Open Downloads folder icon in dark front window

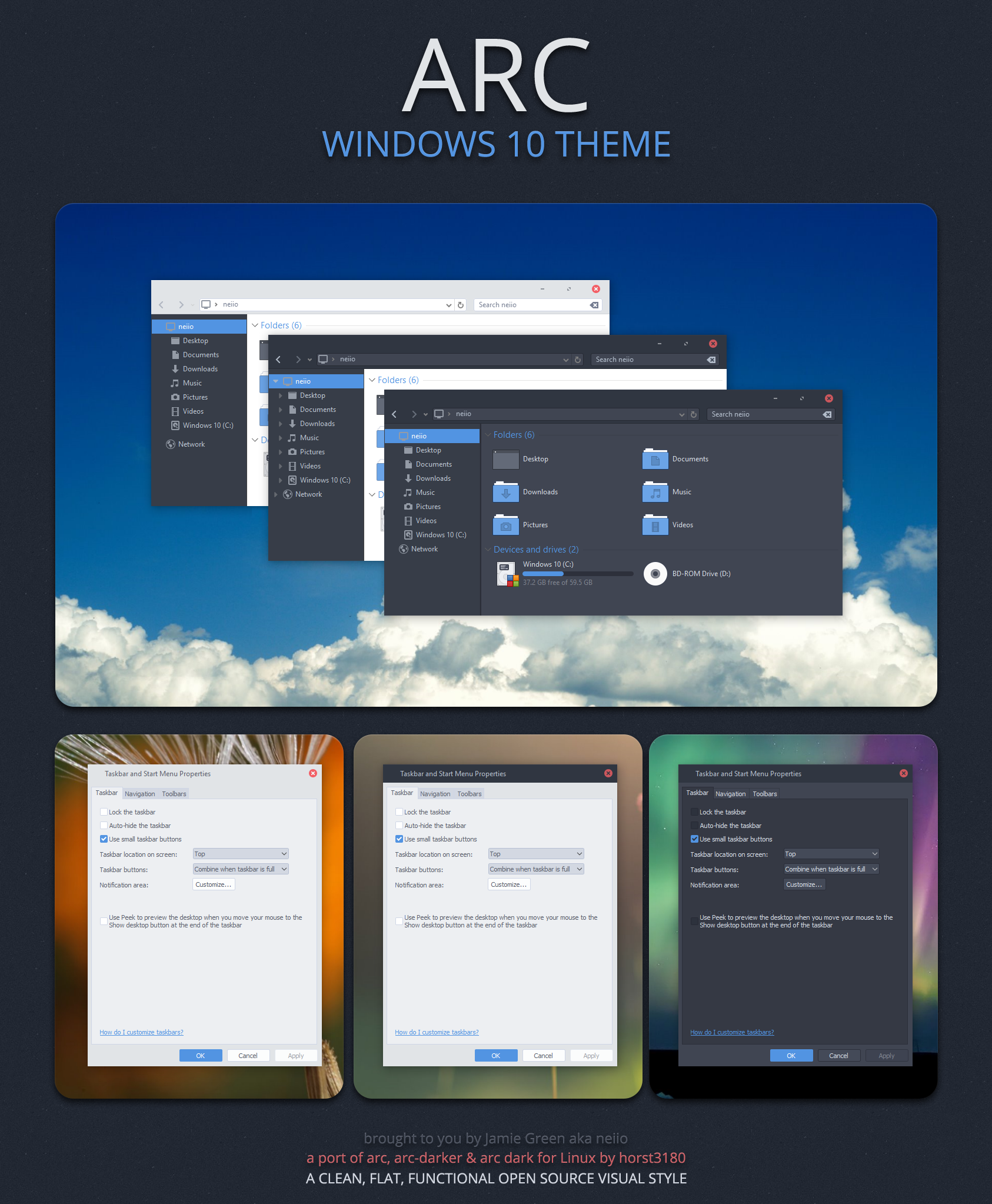506,492
